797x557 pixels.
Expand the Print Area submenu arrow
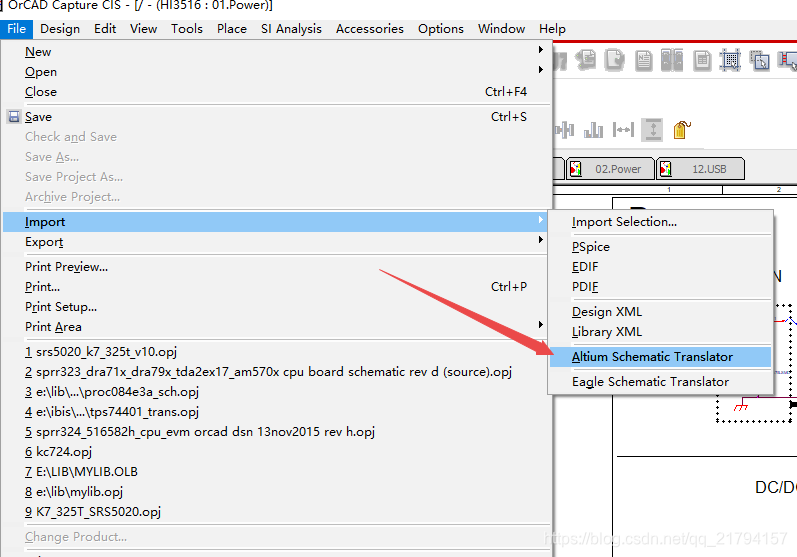coord(540,324)
